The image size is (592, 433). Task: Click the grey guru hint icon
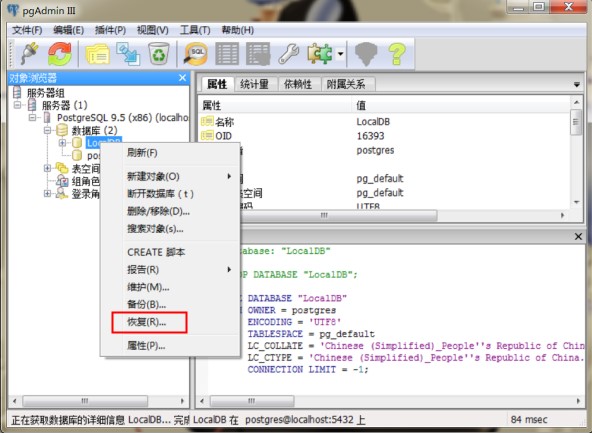click(366, 54)
